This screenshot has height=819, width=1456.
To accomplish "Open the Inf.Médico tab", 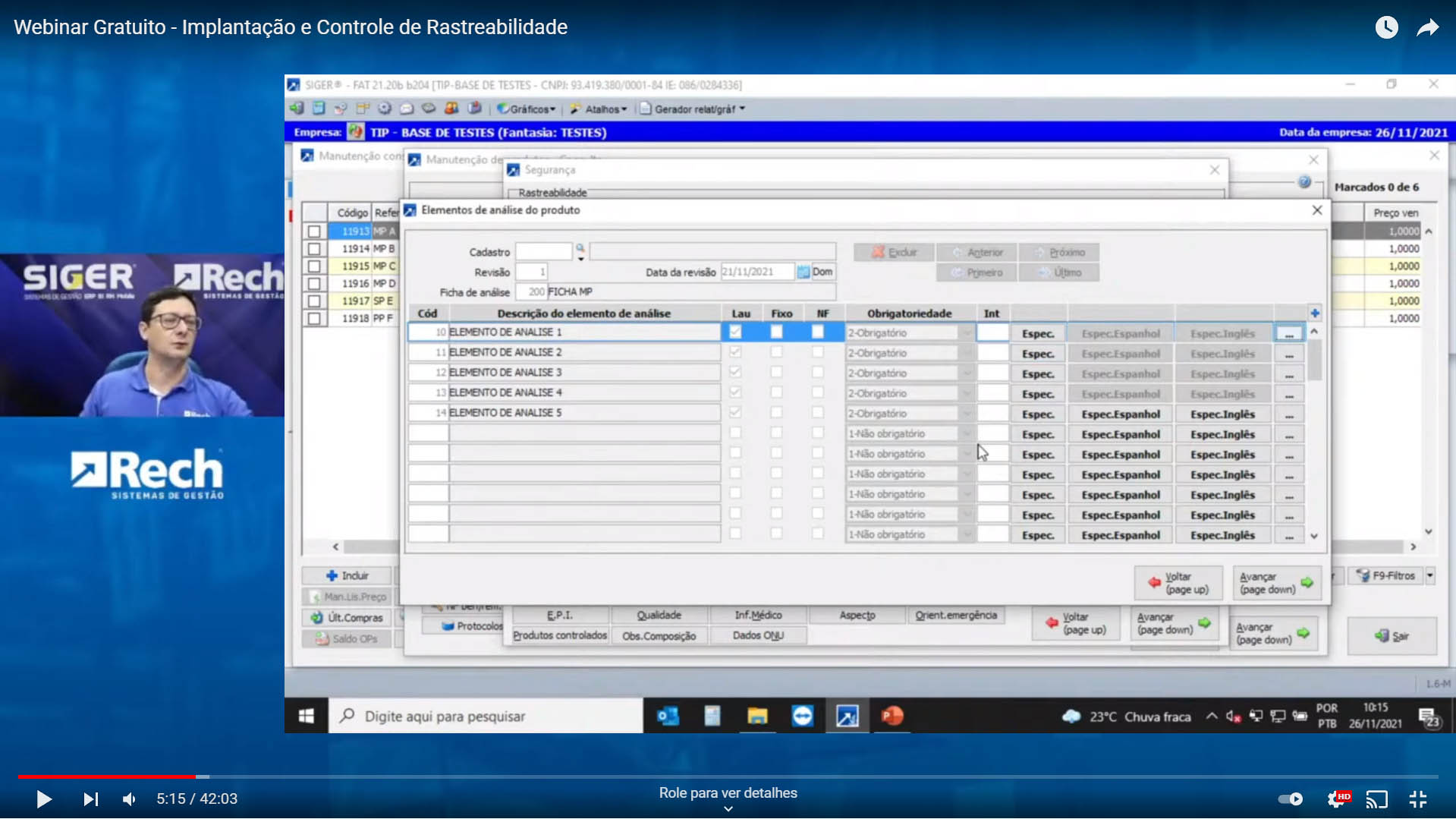I will 757,616.
